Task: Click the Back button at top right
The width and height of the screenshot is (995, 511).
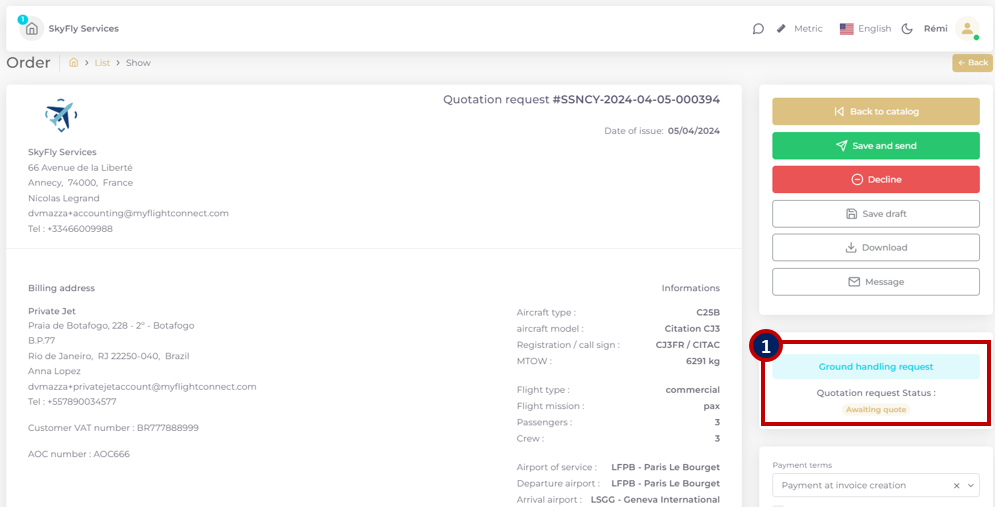Action: pos(972,63)
